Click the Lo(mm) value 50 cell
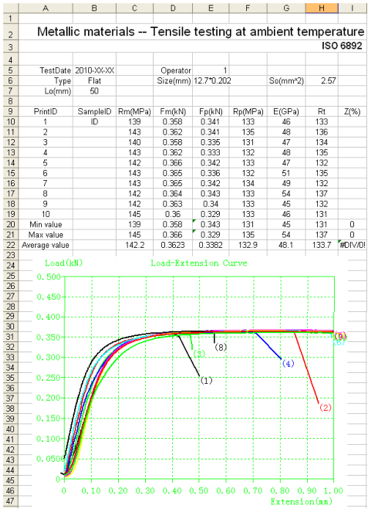Viewport: 375px width, 515px height. pyautogui.click(x=94, y=91)
